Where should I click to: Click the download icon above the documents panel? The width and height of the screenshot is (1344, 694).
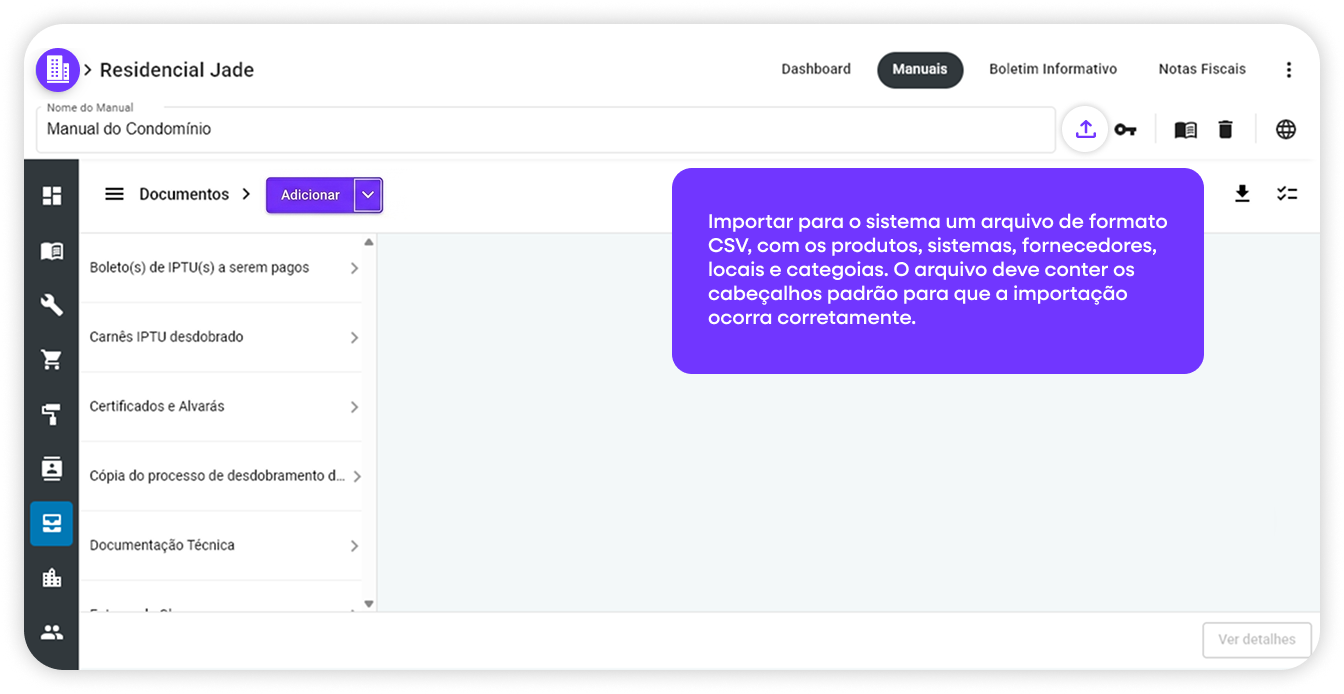pos(1243,193)
